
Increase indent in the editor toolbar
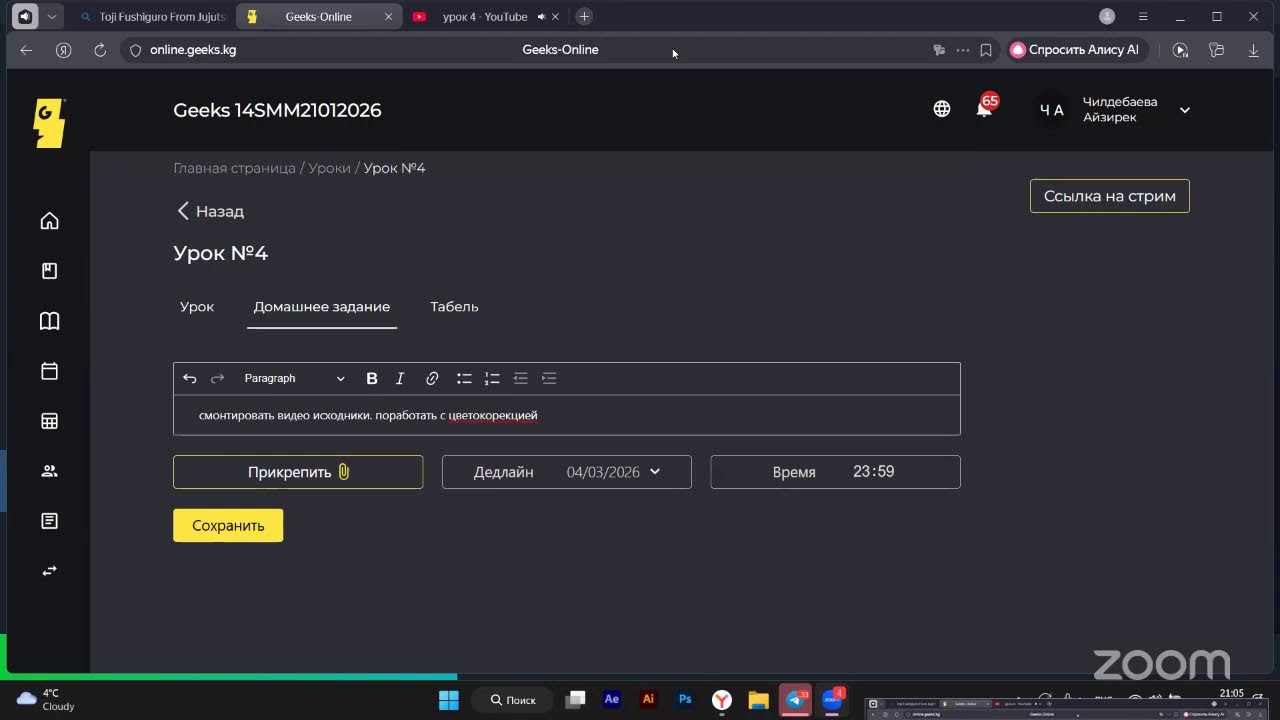pos(548,378)
